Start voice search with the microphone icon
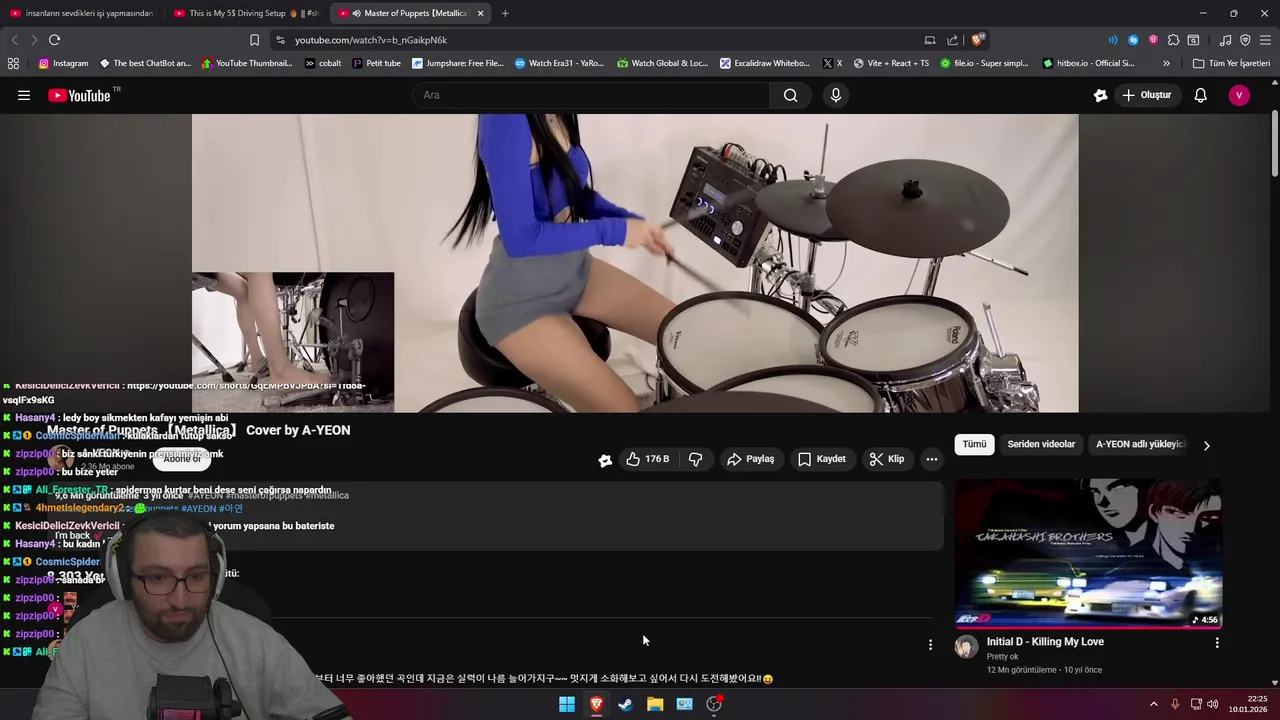The image size is (1280, 720). [x=836, y=95]
